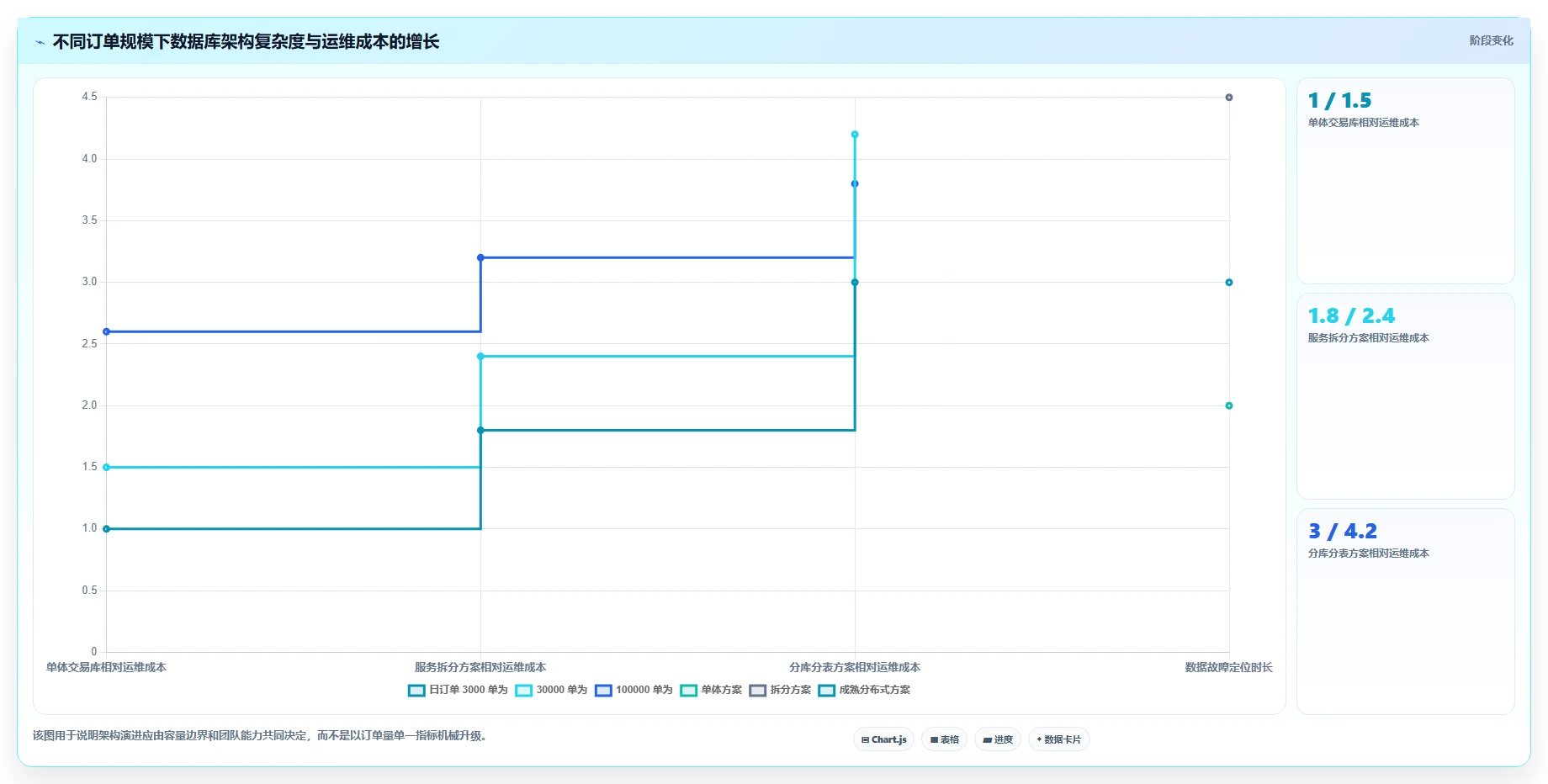
Task: Click the teal 3.0 point above 数据故障定位时长
Action: 1229,283
